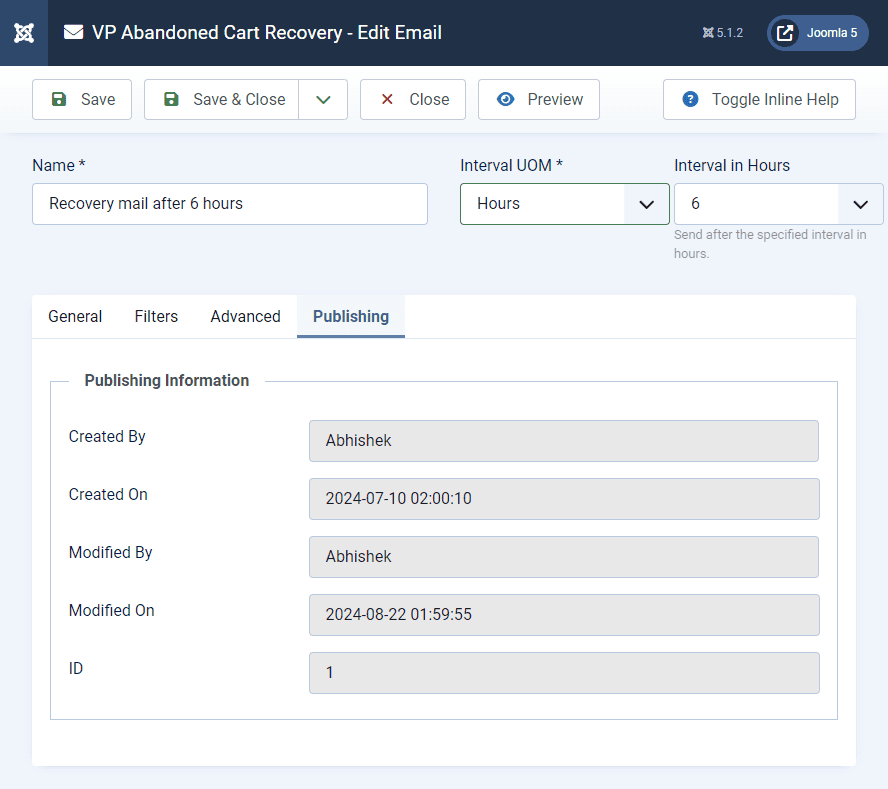Click the ID field showing 1
This screenshot has width=888, height=789.
point(564,673)
